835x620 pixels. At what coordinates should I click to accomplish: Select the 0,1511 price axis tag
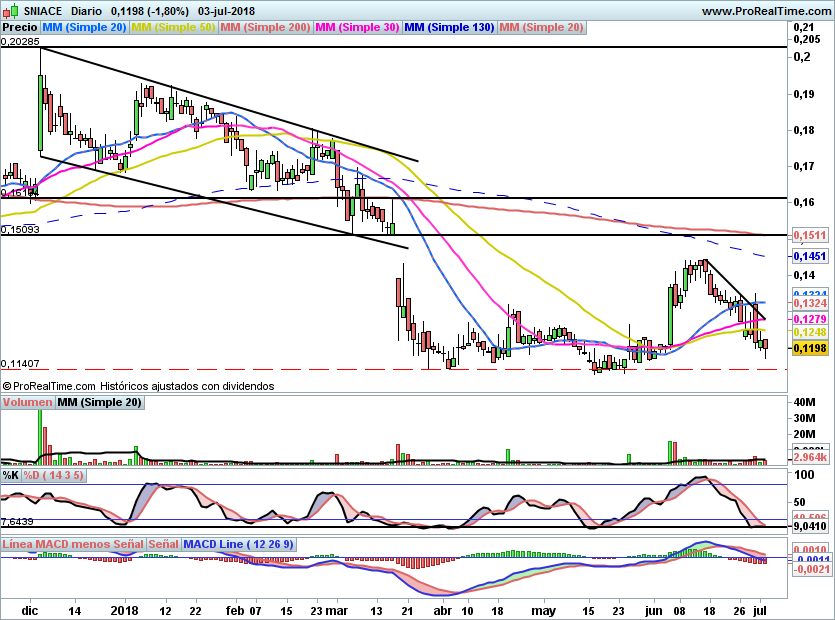[809, 235]
